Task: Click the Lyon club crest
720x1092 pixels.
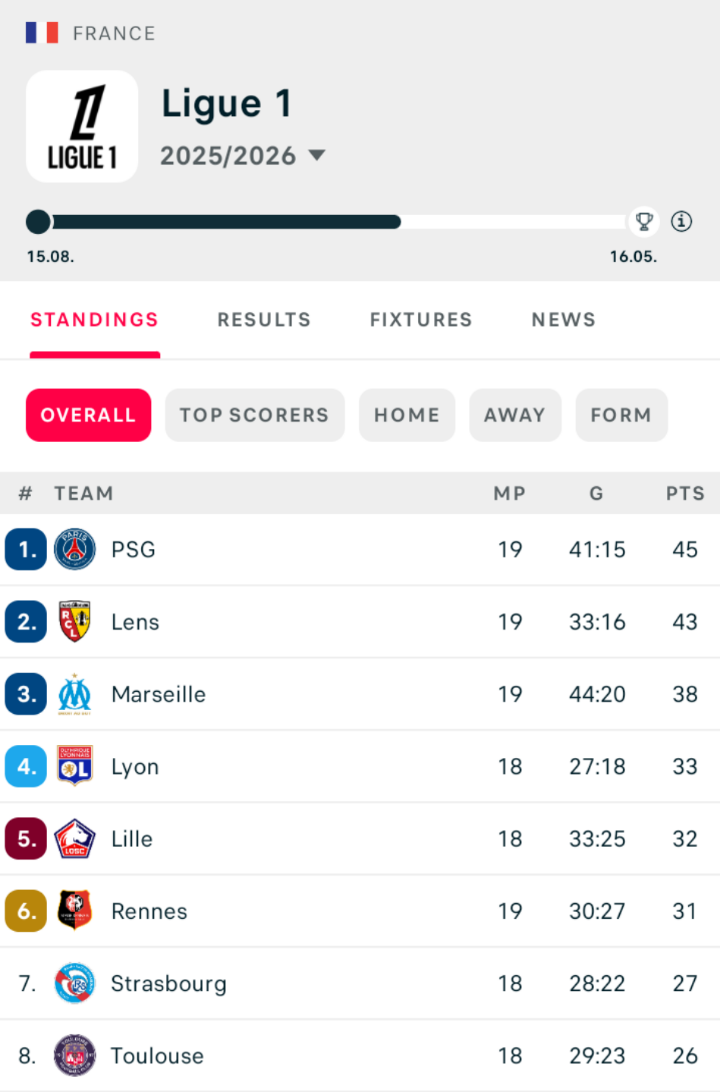Action: pos(72,766)
